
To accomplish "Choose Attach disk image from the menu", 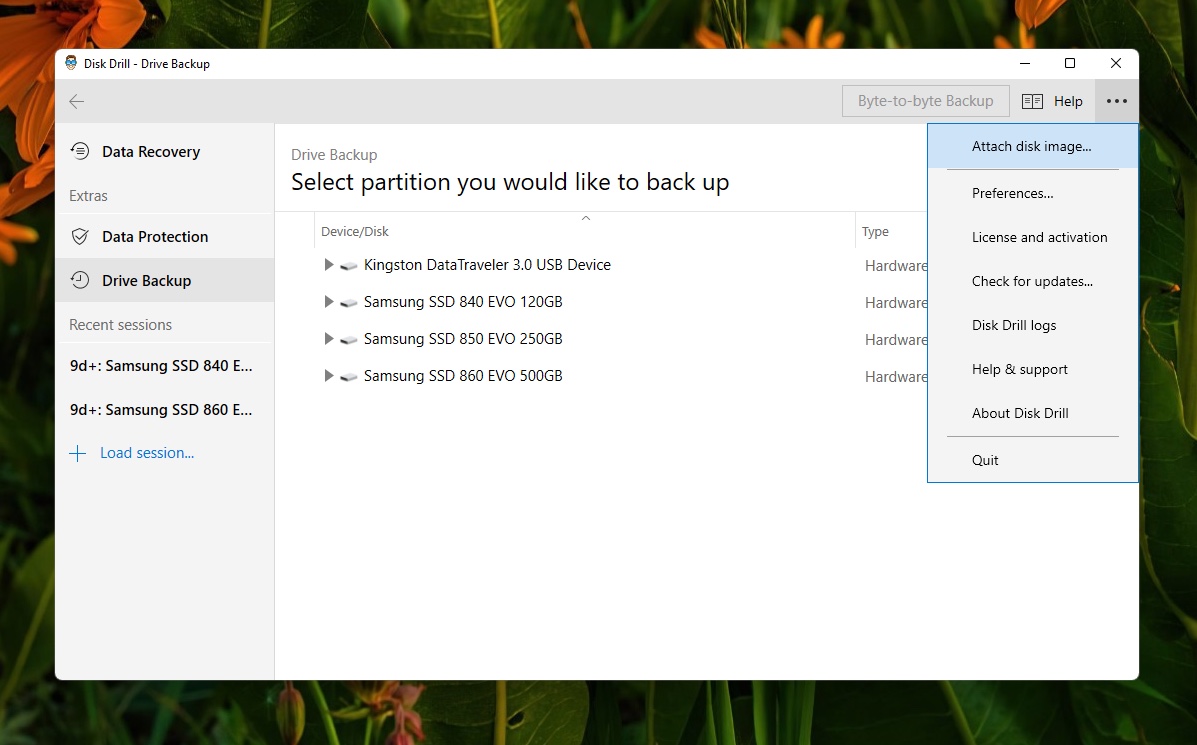I will point(1032,147).
